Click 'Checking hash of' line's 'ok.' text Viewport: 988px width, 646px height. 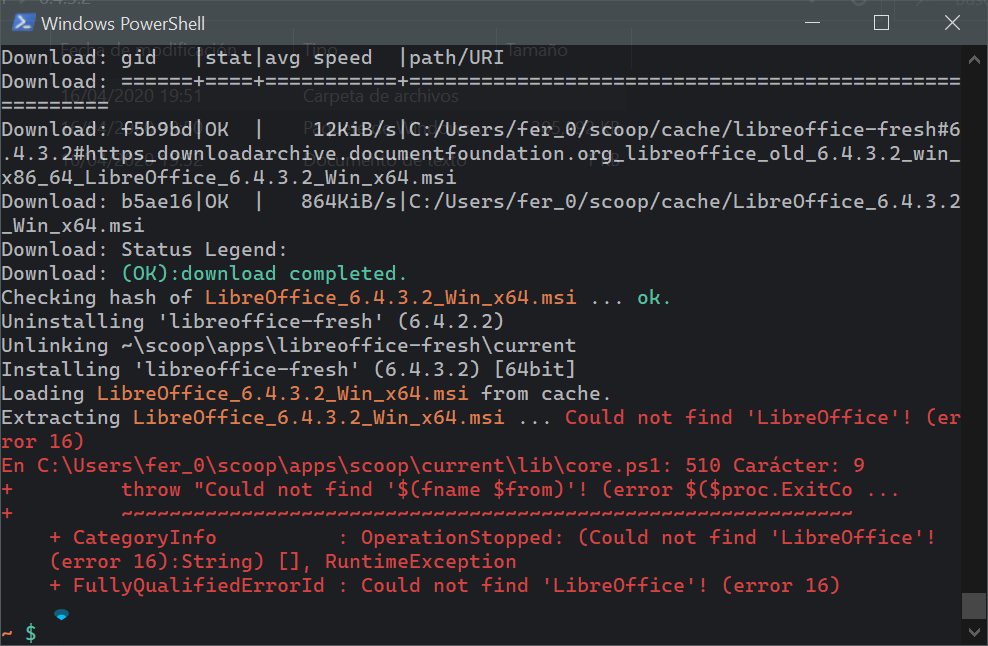[x=654, y=297]
